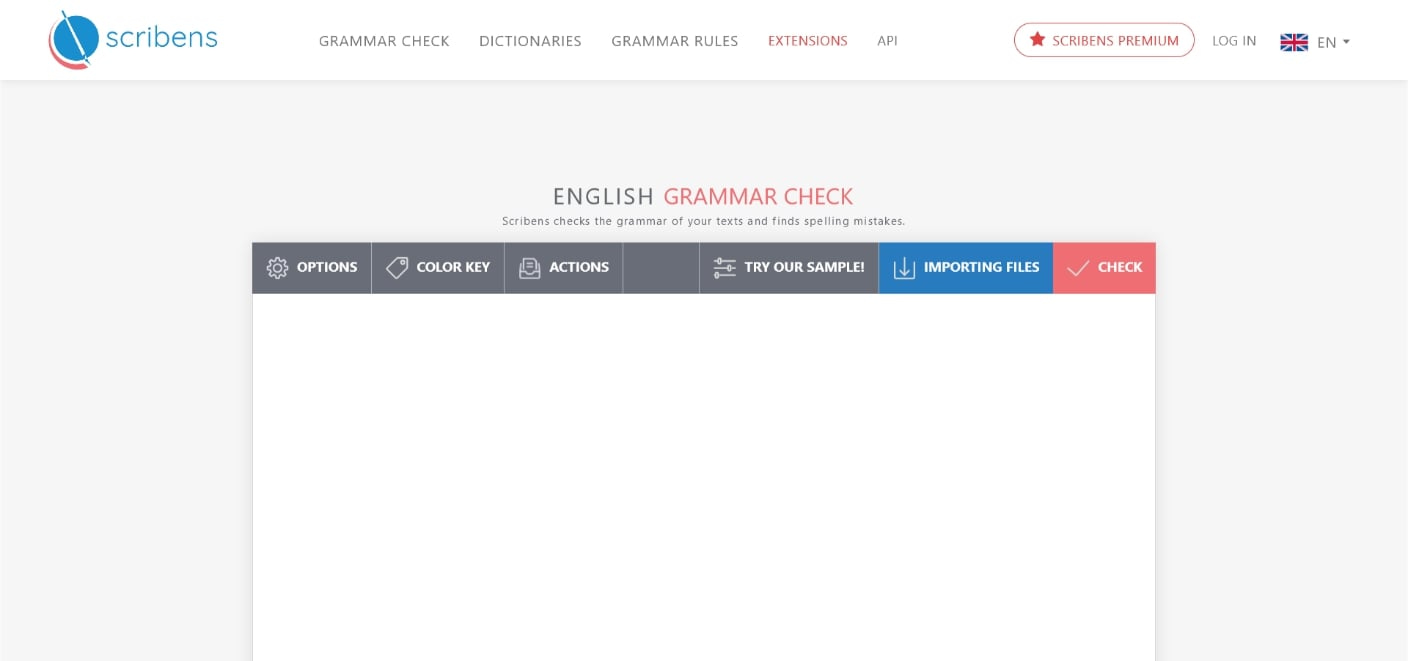Click the star icon in Scribens Premium
1408x661 pixels.
[x=1037, y=40]
